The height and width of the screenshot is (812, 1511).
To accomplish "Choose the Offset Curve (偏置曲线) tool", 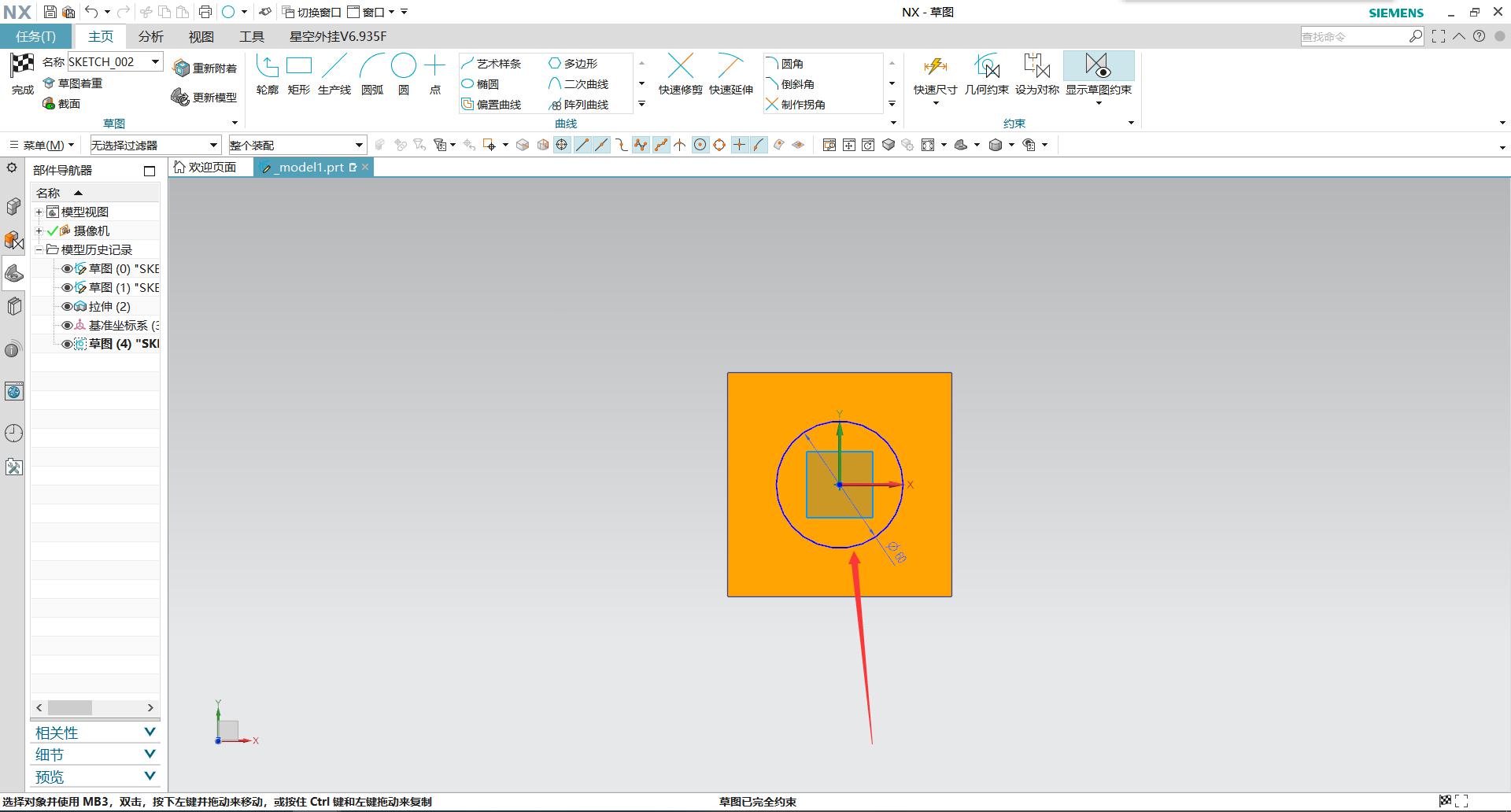I will click(491, 105).
